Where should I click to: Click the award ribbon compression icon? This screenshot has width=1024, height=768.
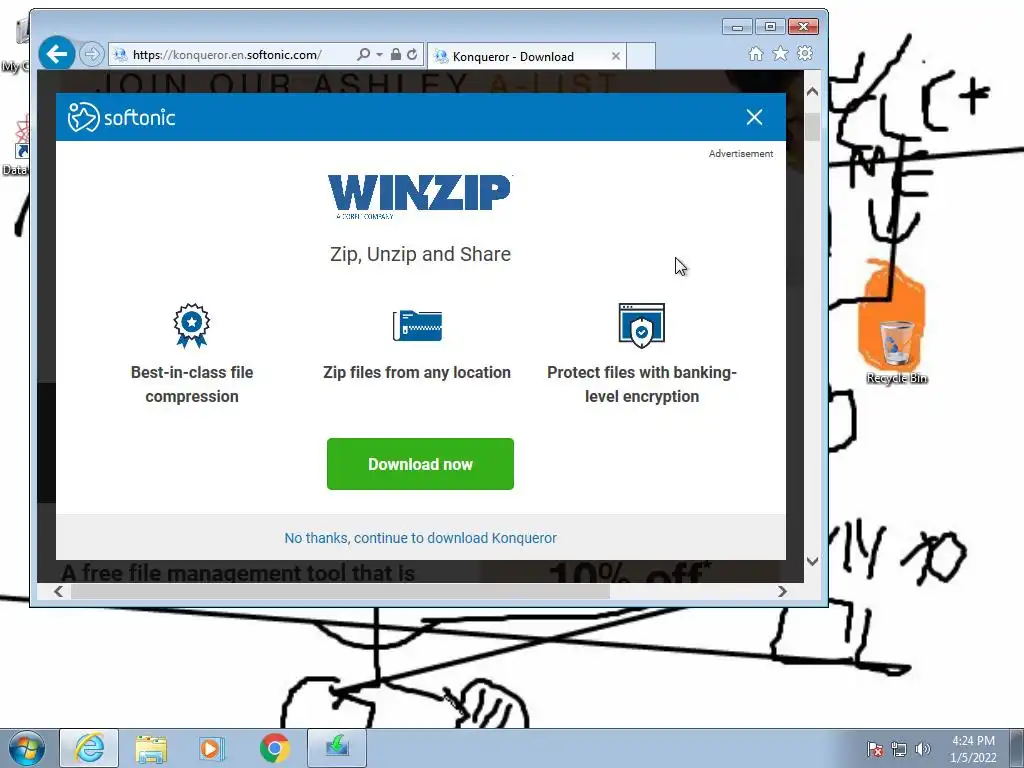click(x=191, y=325)
